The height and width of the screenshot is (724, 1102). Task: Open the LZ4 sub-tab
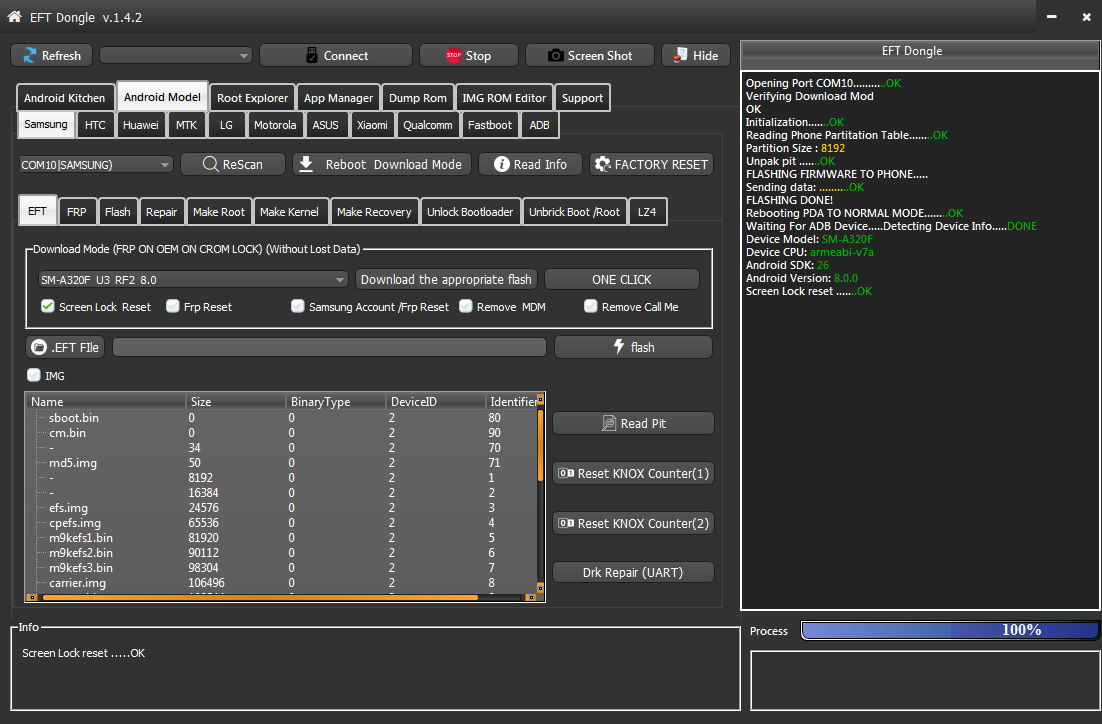647,212
